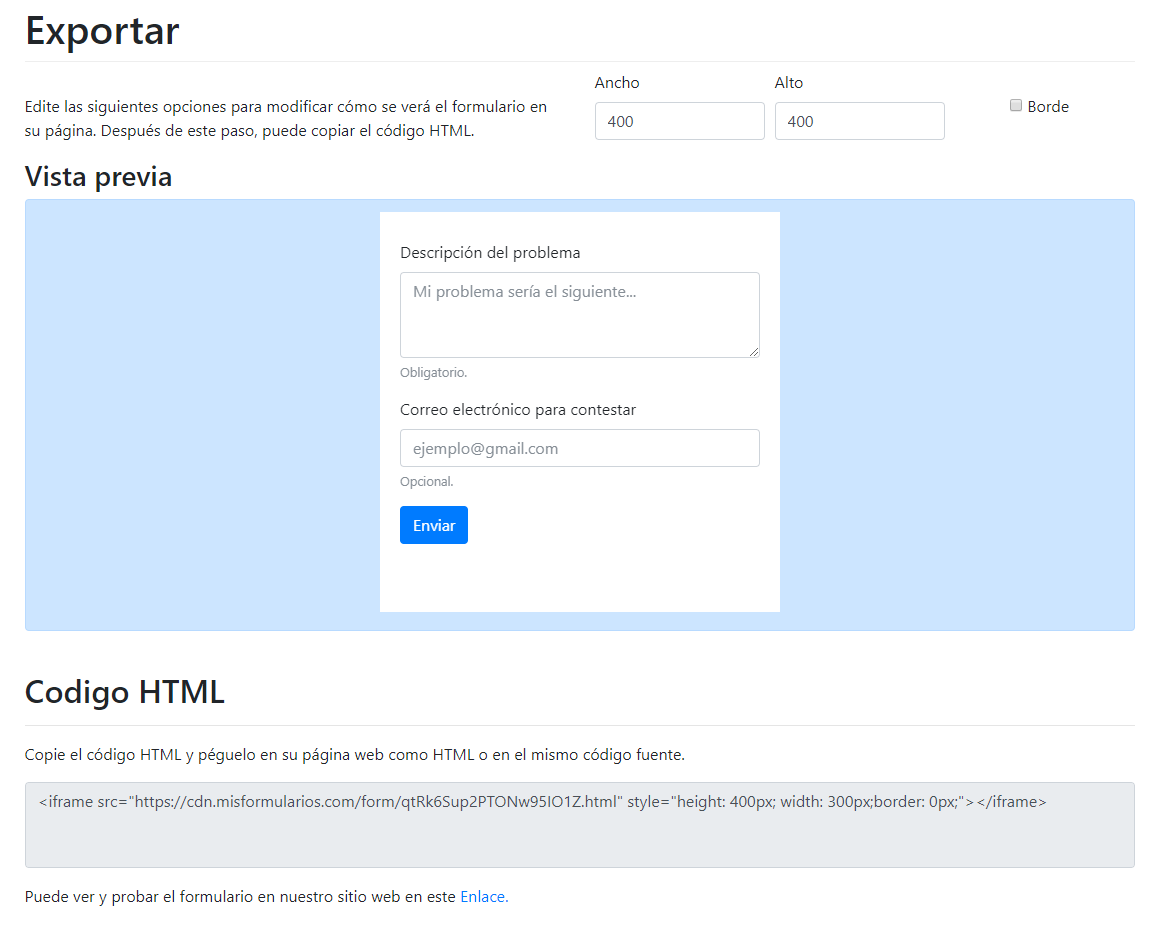
Task: Click the 'Copie el código HTML' instruction text
Action: pos(355,755)
